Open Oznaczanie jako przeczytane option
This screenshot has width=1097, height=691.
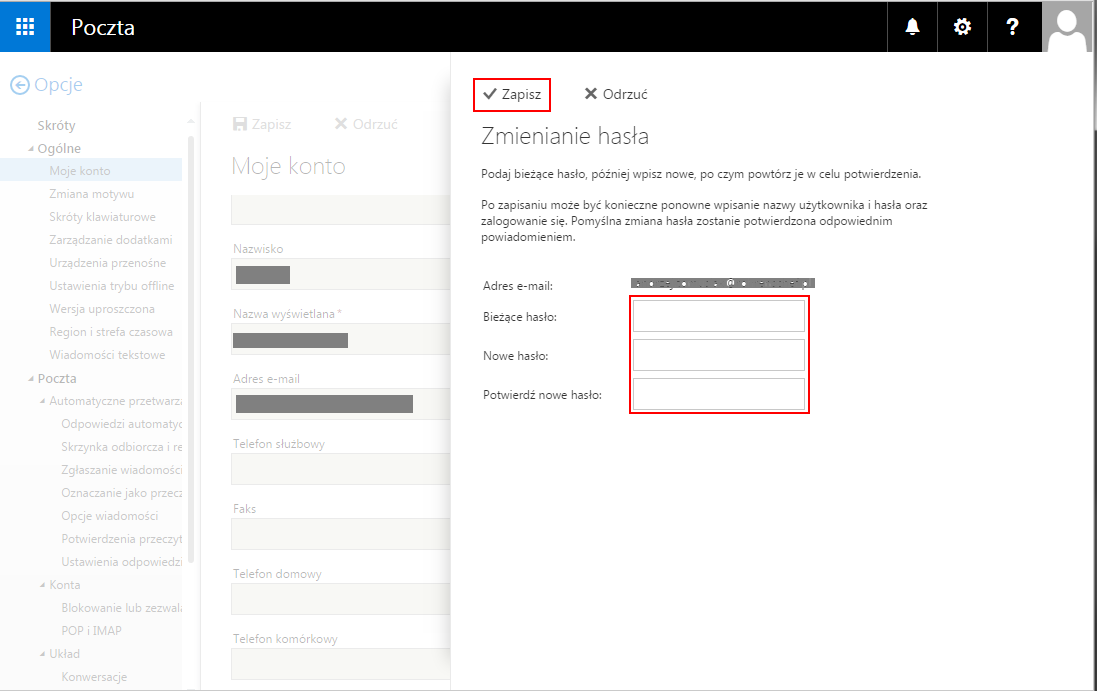pyautogui.click(x=122, y=493)
